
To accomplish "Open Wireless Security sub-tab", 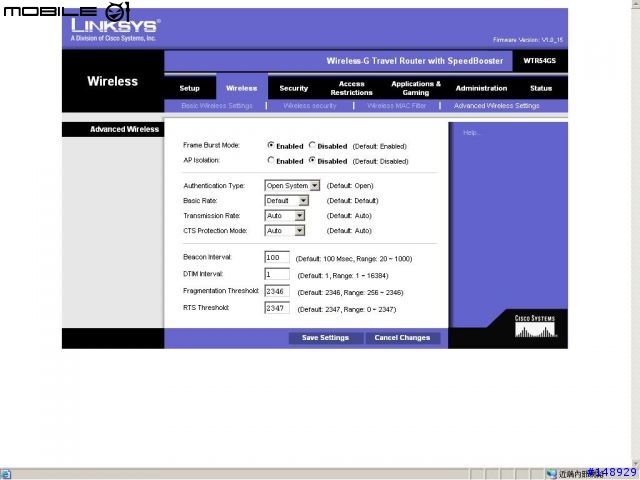I will (310, 106).
